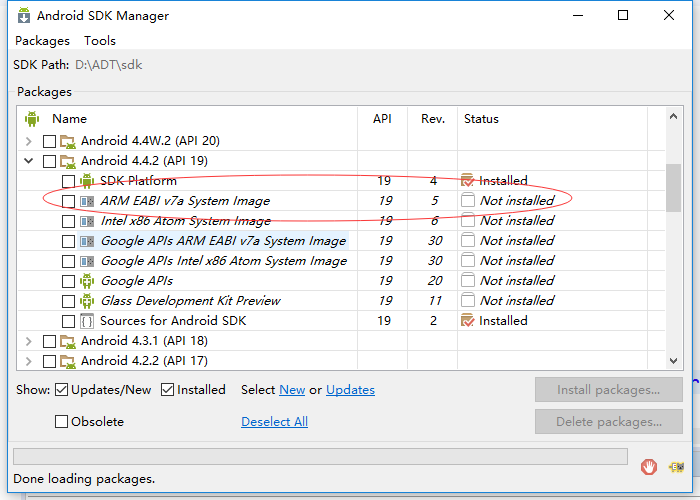Check the Glass Development Kit Preview checkbox
The image size is (700, 500).
coord(68,301)
